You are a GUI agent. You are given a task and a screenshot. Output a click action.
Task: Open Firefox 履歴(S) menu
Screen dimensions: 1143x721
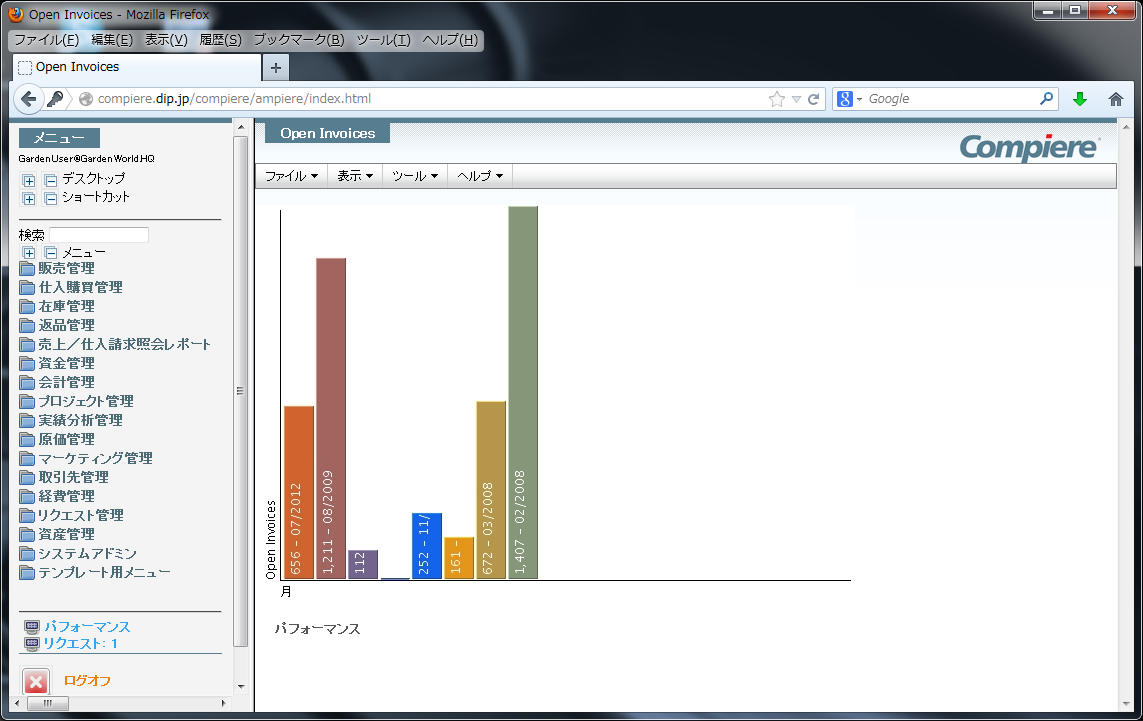tap(220, 40)
